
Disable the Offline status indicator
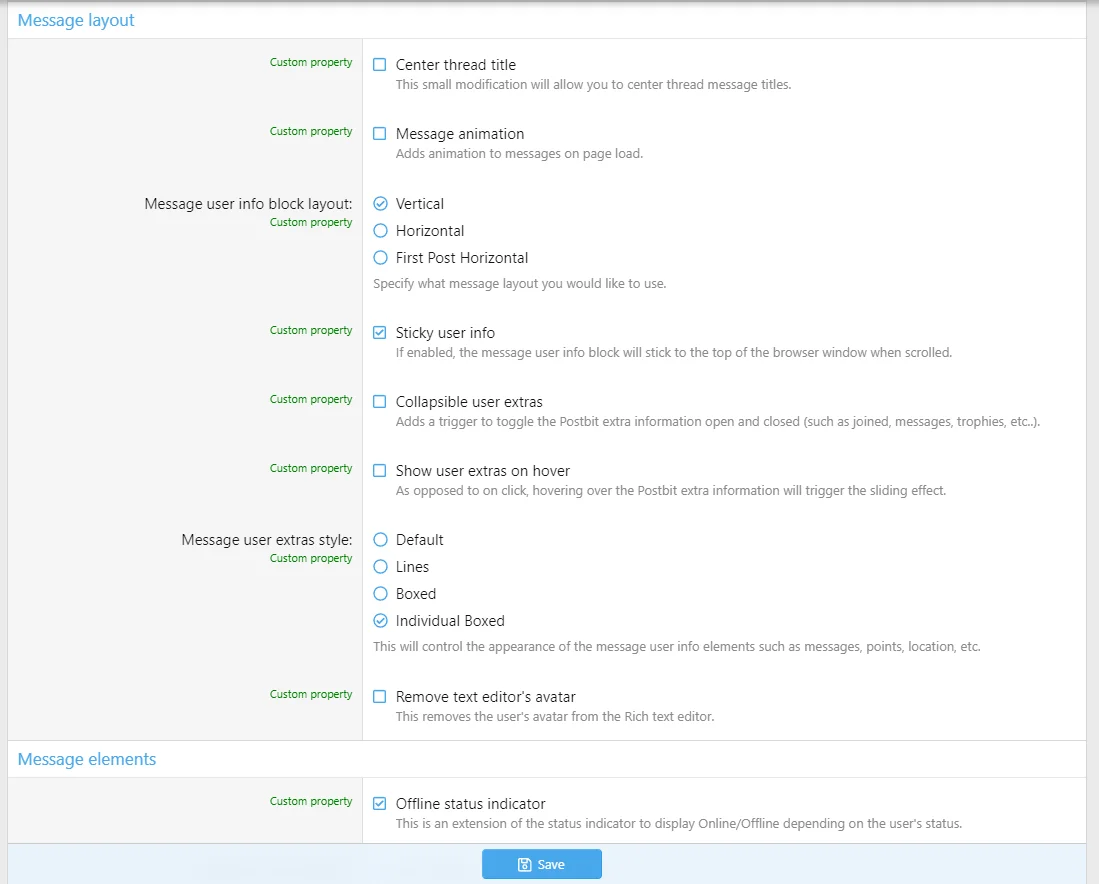click(x=380, y=804)
